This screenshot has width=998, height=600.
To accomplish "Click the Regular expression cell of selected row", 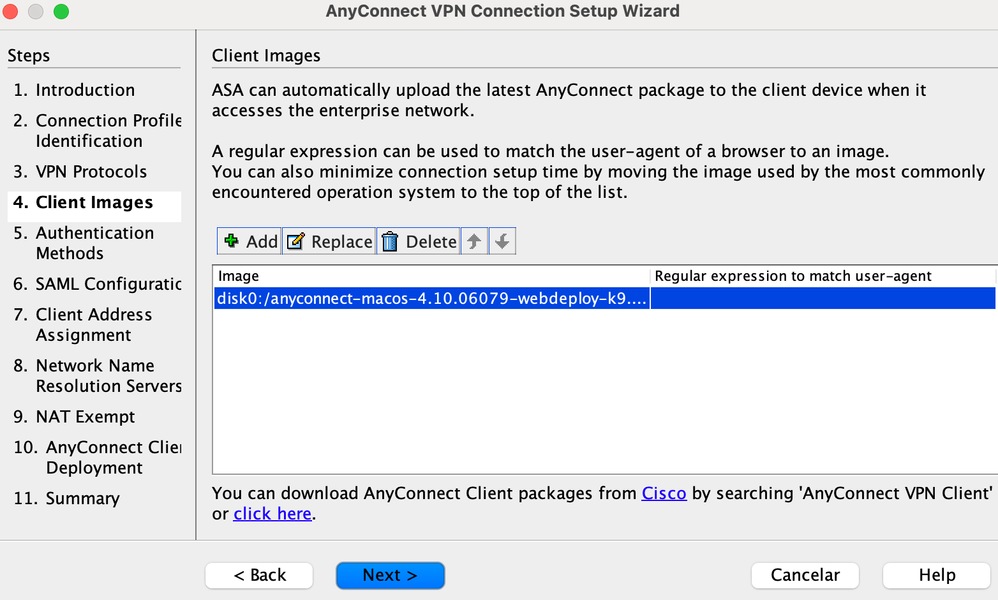I will click(822, 298).
